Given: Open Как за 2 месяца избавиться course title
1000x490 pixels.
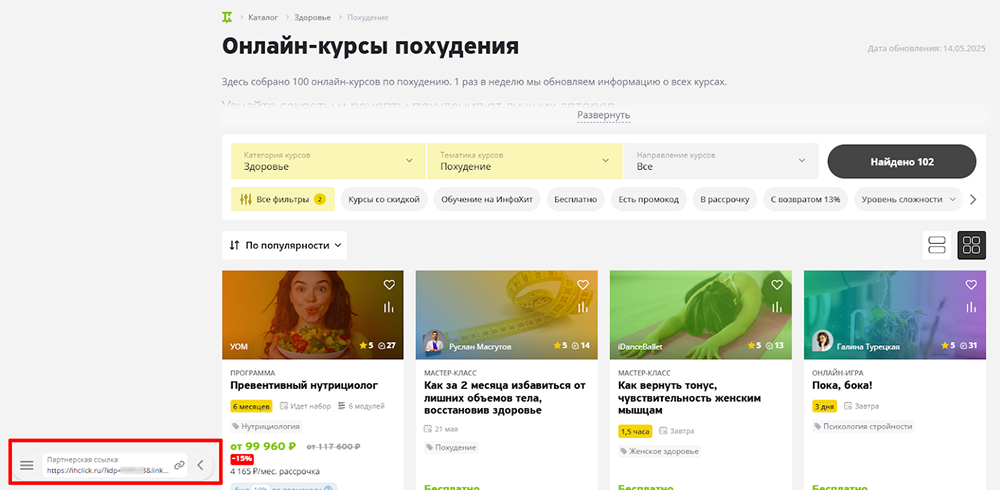Looking at the screenshot, I should 504,397.
